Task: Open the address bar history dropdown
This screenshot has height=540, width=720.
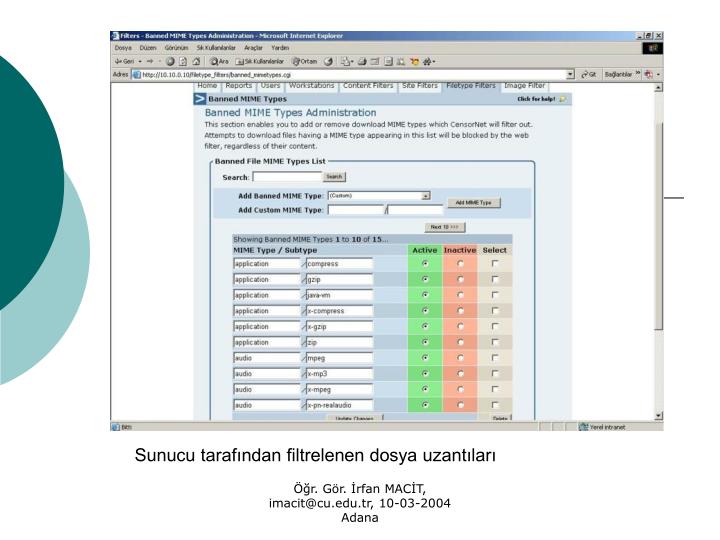Action: point(570,74)
